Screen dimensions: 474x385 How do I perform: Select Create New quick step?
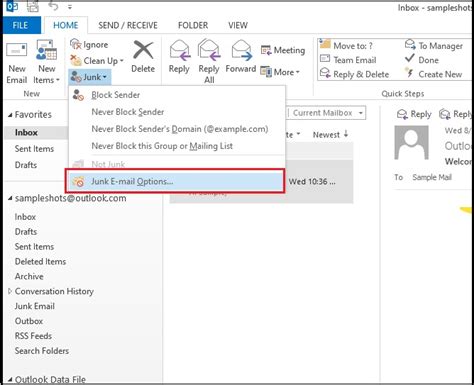[x=433, y=74]
